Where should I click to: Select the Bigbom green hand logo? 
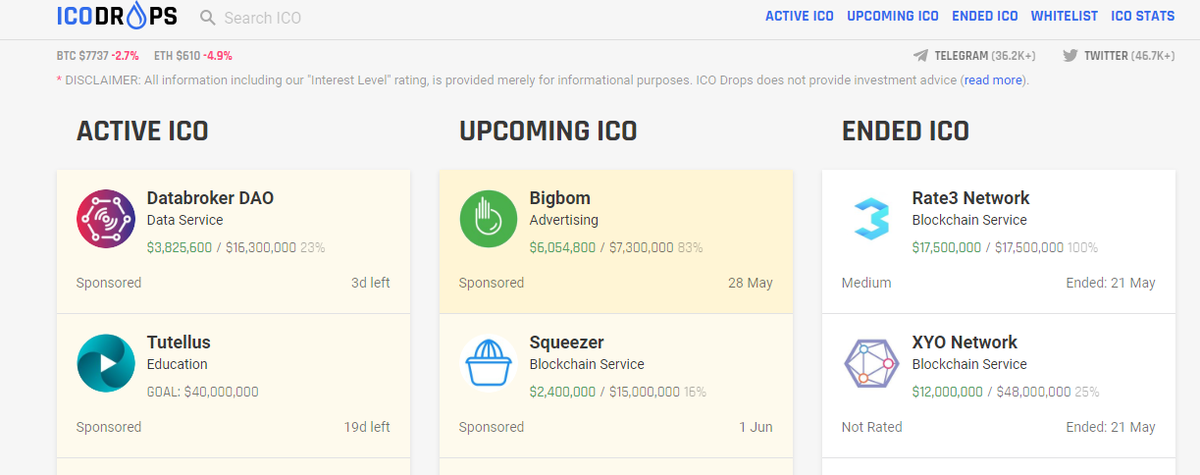pos(488,219)
